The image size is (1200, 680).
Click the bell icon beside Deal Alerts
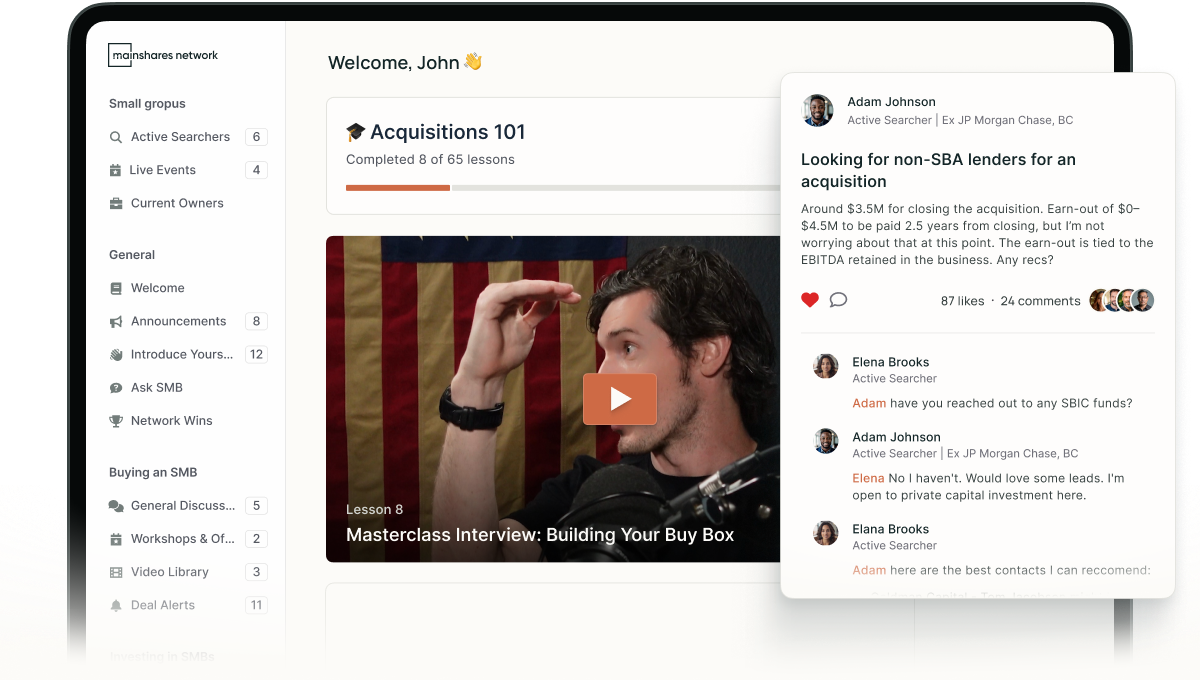pyautogui.click(x=116, y=605)
